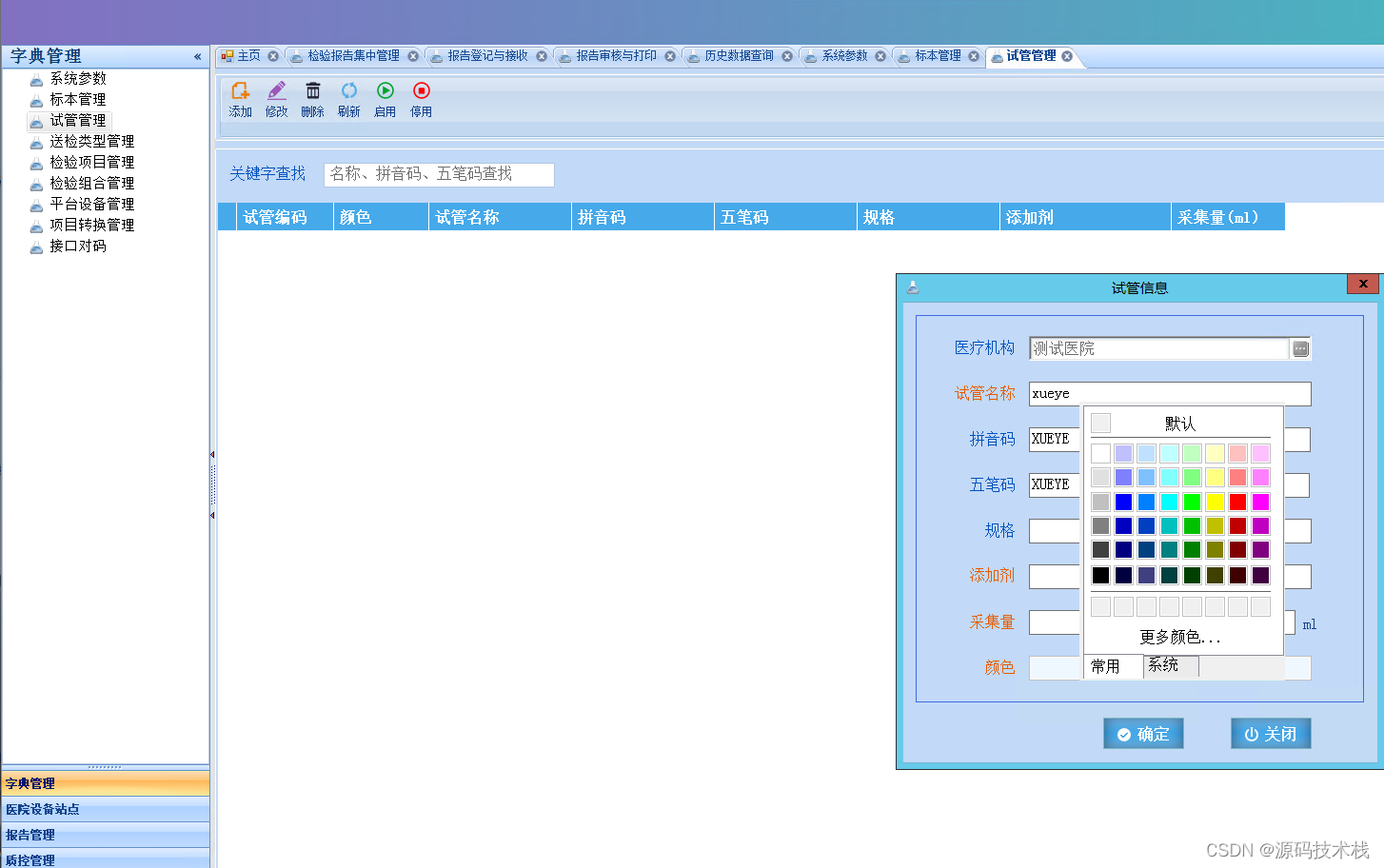
Task: Click the 五笔码 field showing XUEYE
Action: tap(1055, 484)
